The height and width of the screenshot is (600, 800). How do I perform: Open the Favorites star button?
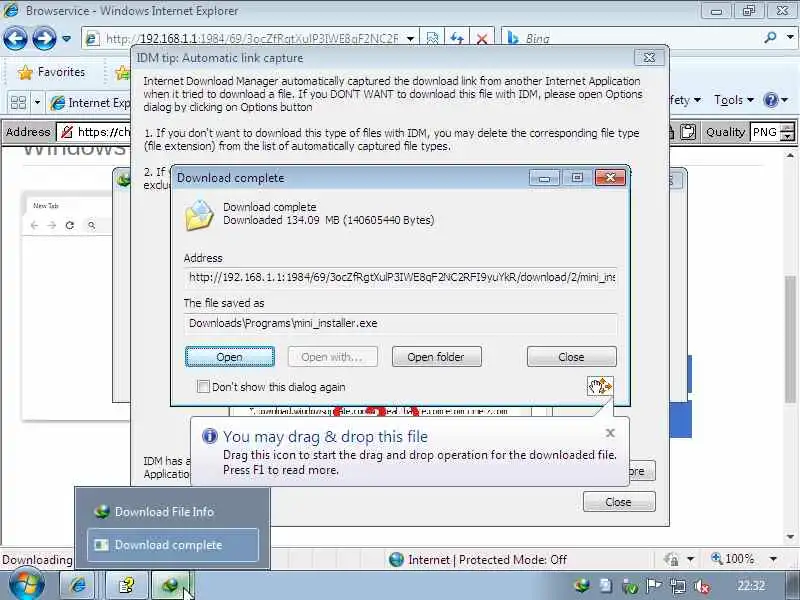coord(51,72)
